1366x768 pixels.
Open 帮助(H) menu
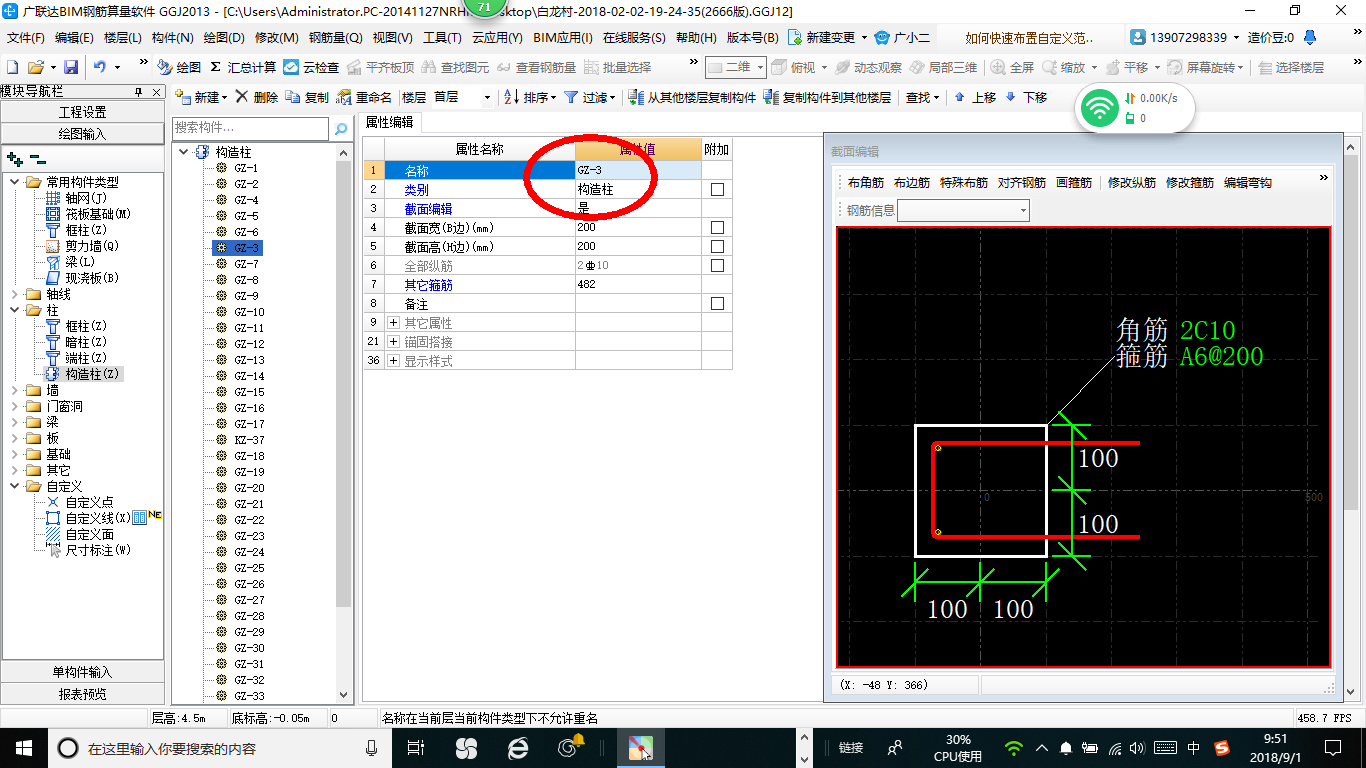697,38
